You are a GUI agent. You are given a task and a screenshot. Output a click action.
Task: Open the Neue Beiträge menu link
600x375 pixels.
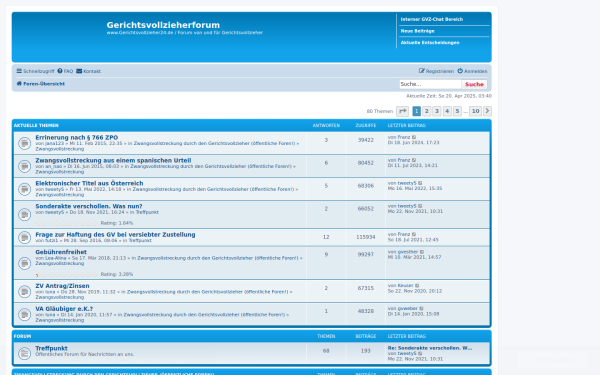[x=417, y=31]
